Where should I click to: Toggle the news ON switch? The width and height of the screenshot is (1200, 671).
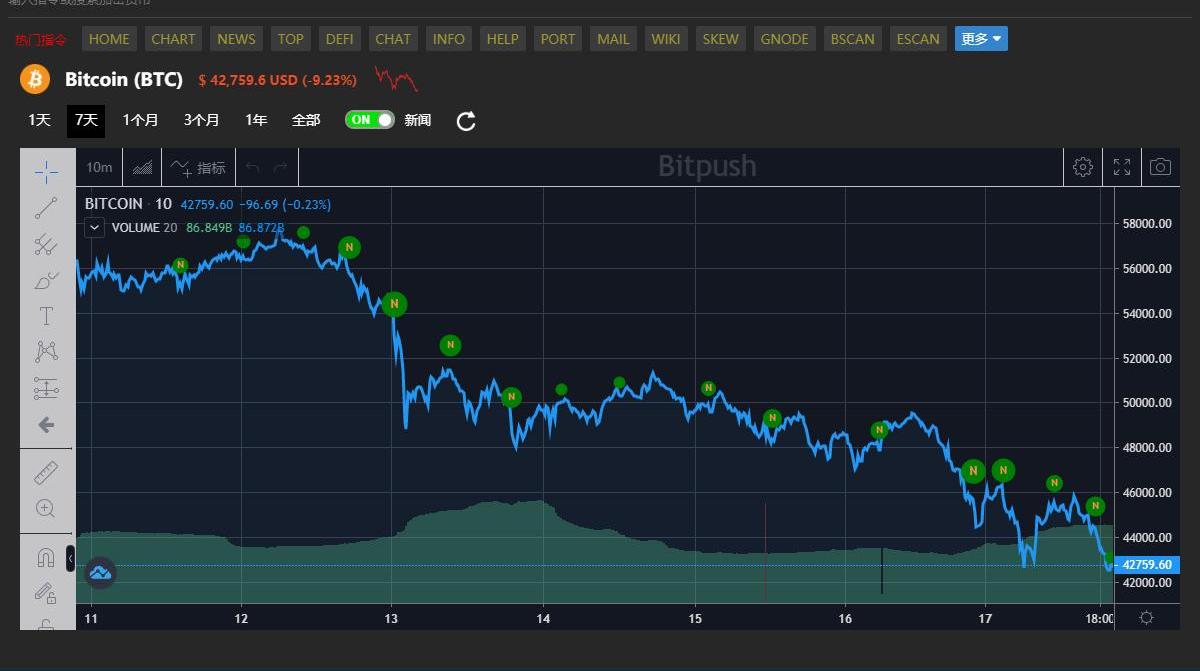pos(369,120)
